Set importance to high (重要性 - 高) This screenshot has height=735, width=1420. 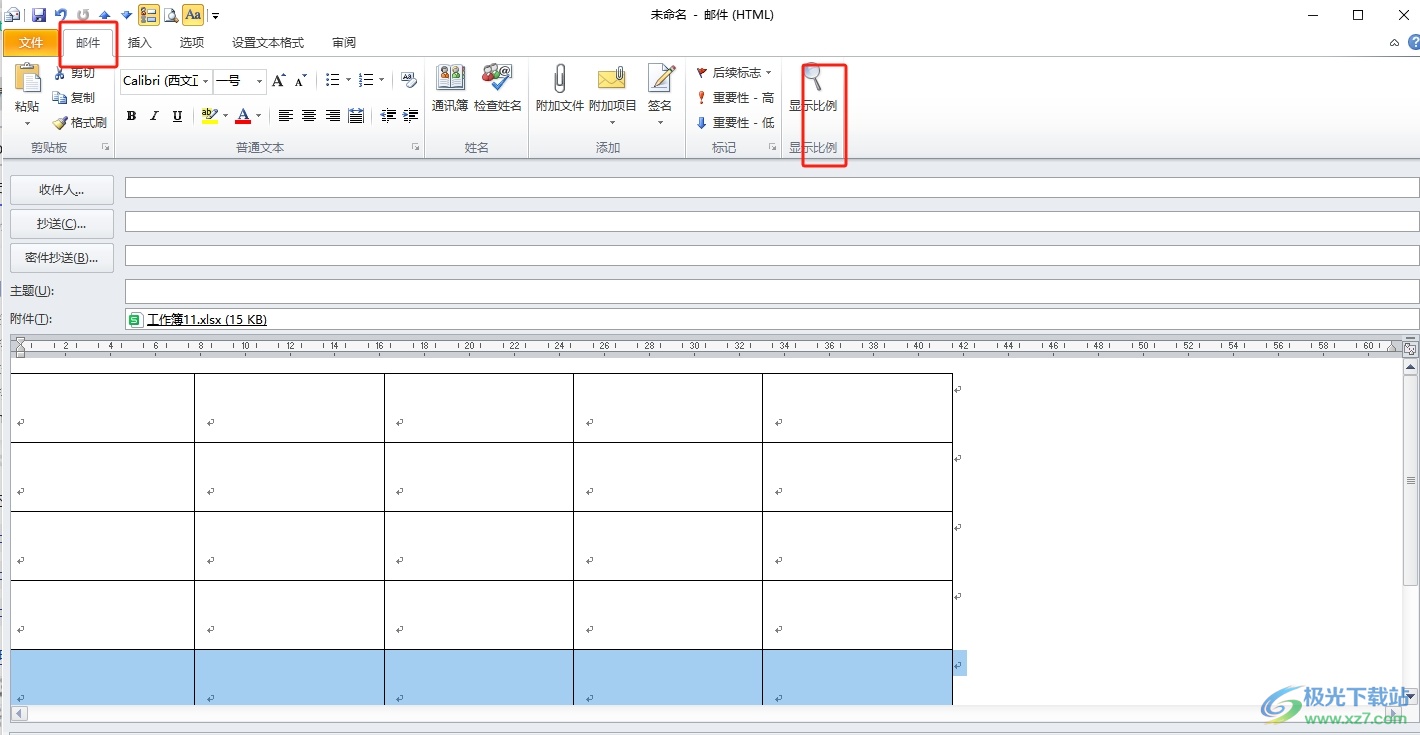tap(735, 98)
